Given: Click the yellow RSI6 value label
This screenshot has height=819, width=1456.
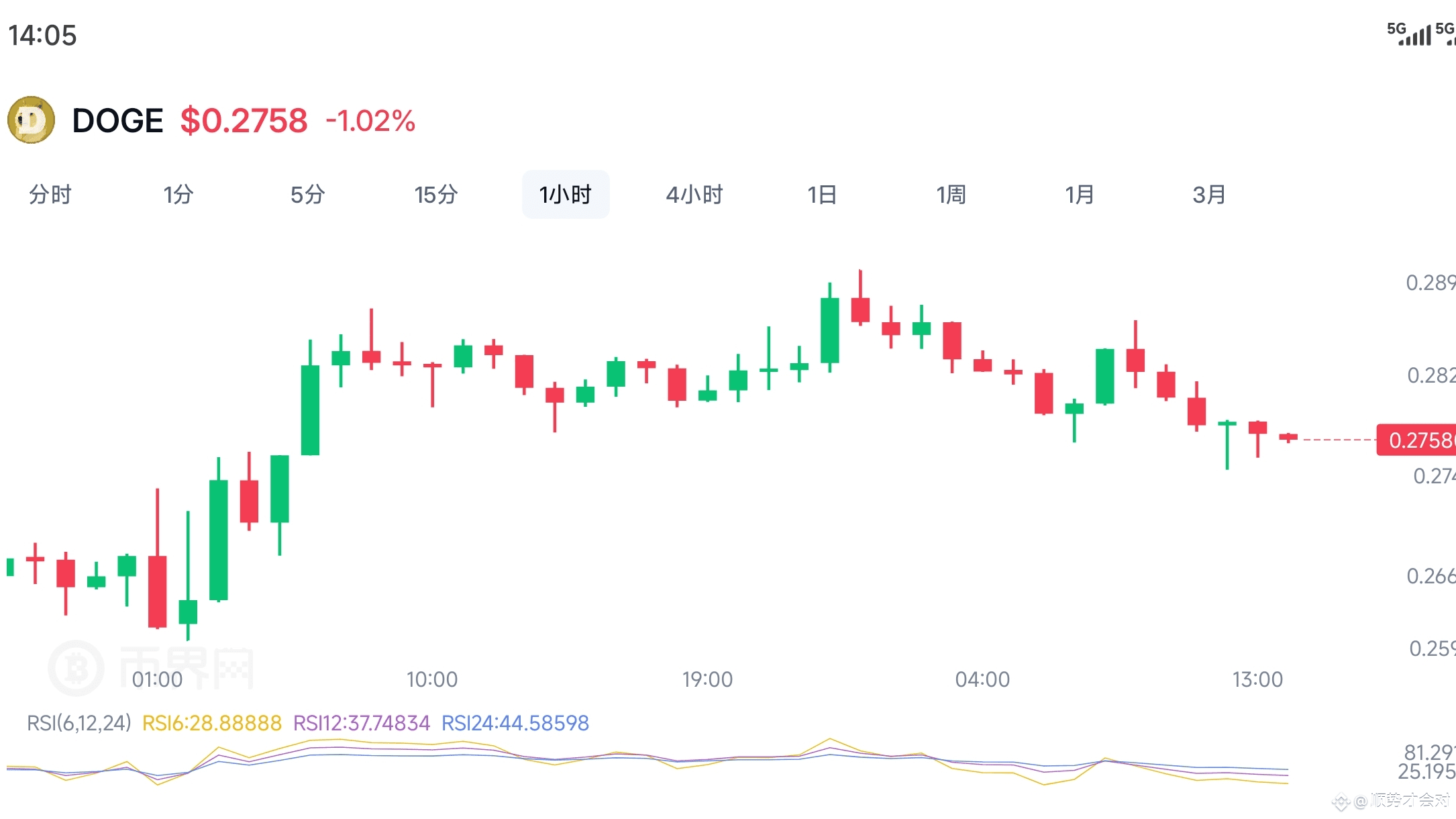Looking at the screenshot, I should (x=212, y=723).
